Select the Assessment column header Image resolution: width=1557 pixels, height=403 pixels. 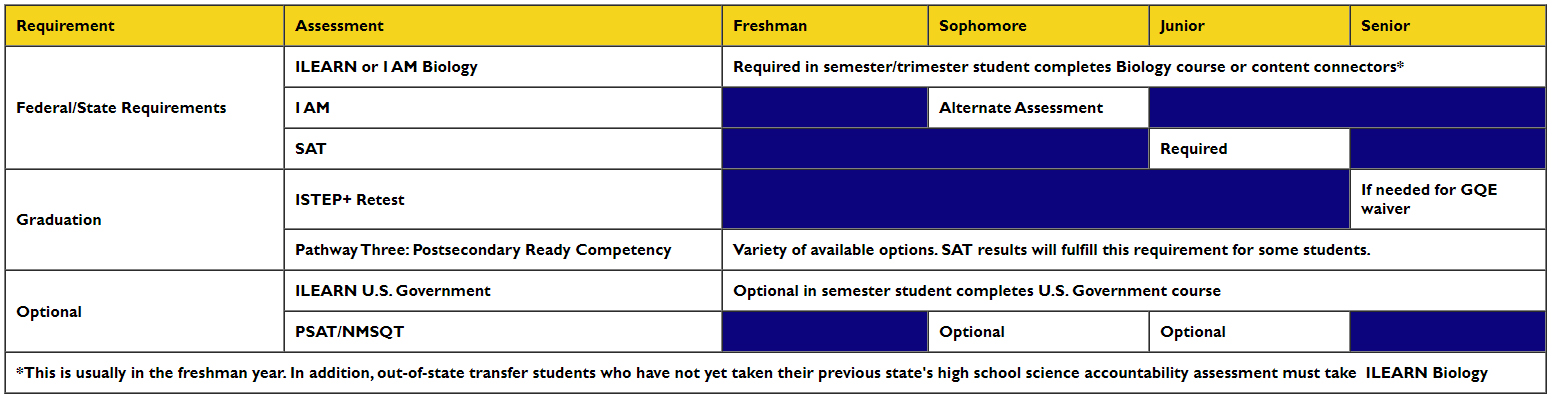(x=503, y=26)
